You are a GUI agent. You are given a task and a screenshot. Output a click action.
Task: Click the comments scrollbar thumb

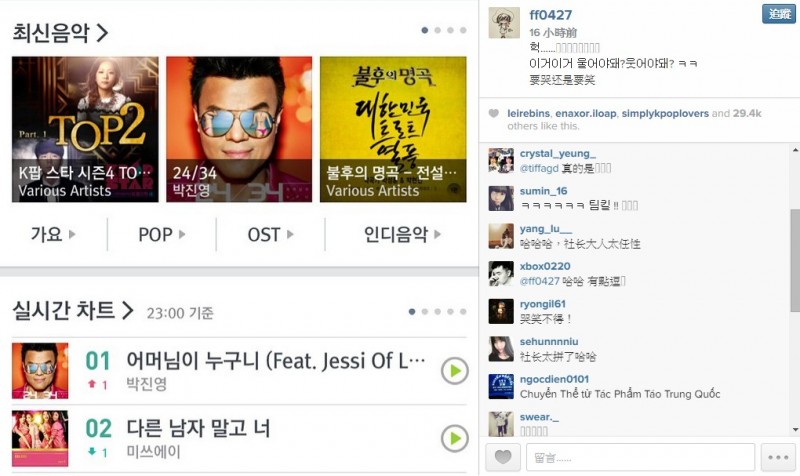pyautogui.click(x=795, y=260)
